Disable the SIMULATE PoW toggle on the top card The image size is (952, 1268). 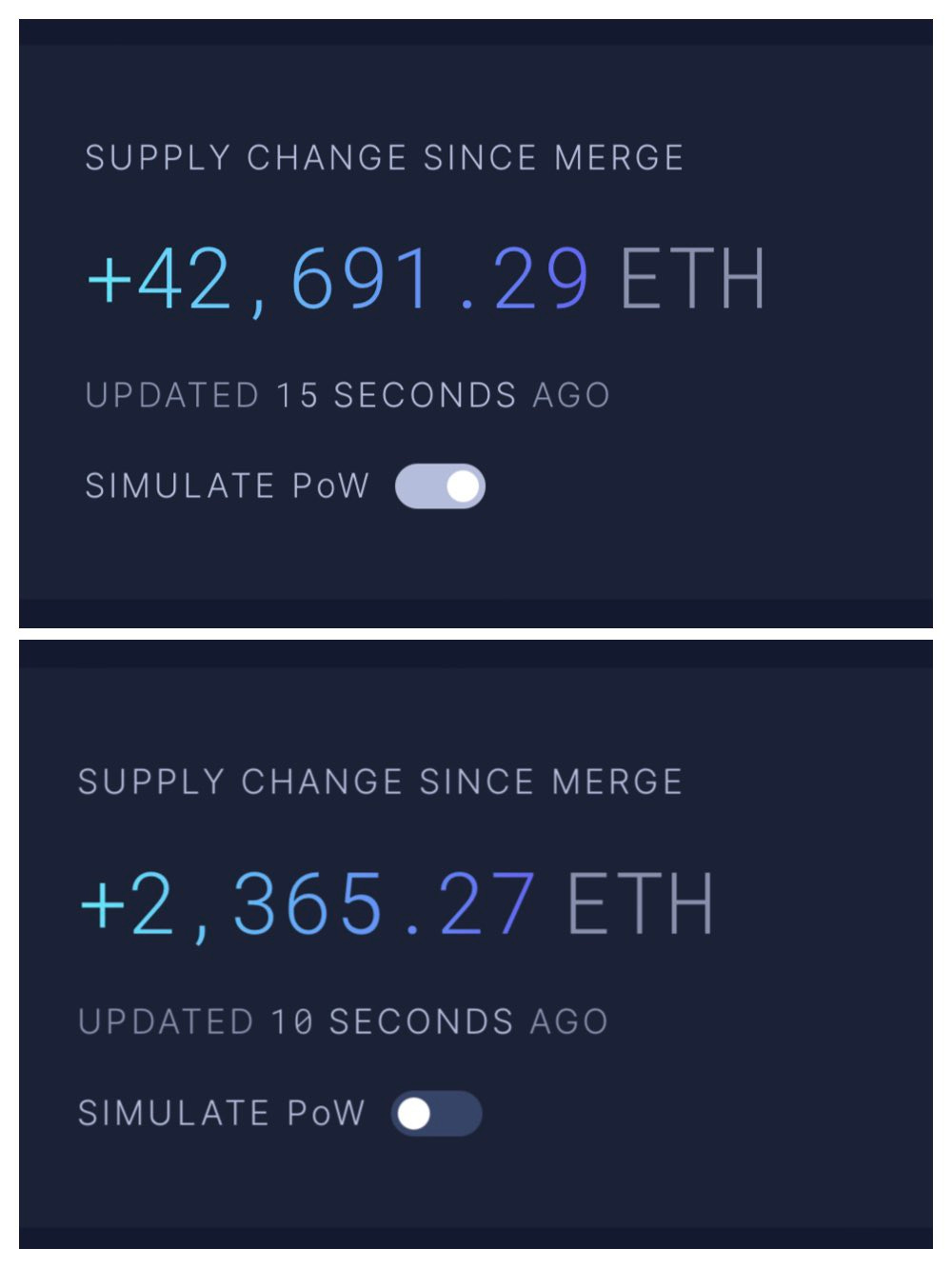pos(440,485)
